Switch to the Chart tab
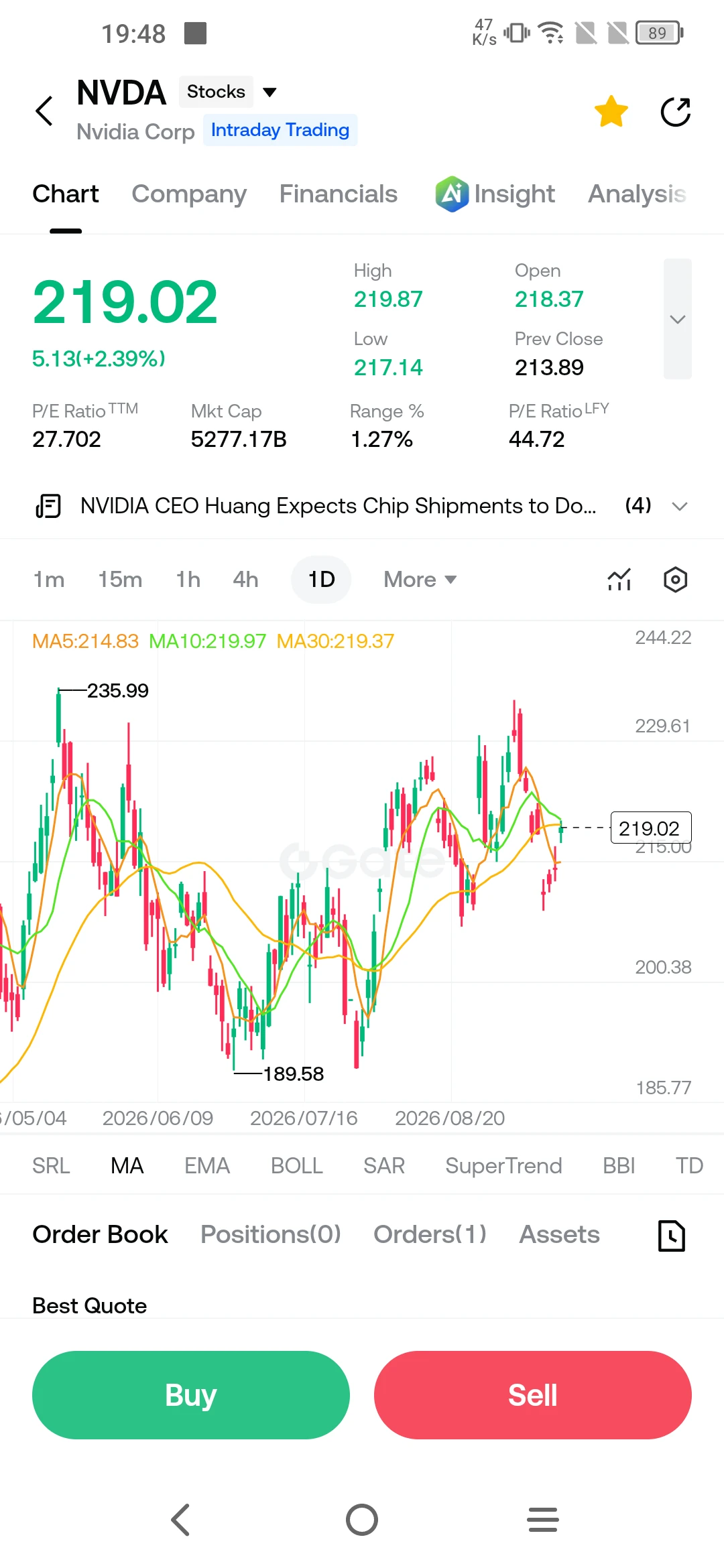Image resolution: width=724 pixels, height=1568 pixels. point(66,194)
